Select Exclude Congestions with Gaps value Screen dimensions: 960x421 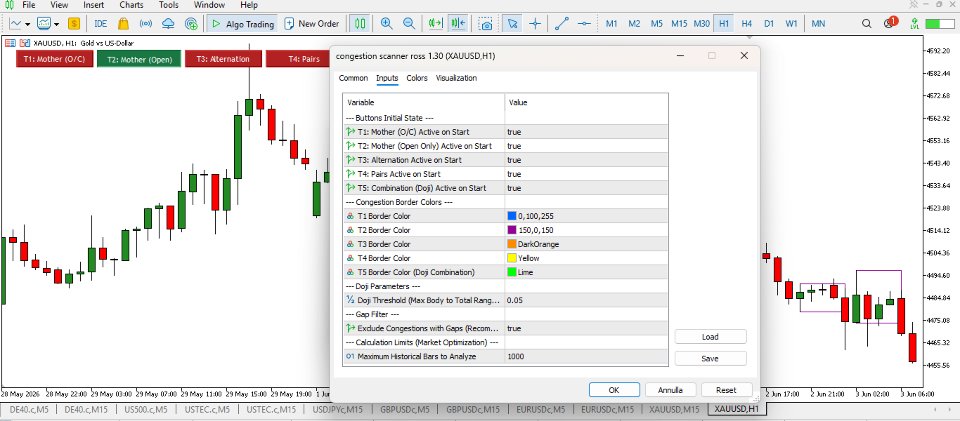click(x=586, y=328)
